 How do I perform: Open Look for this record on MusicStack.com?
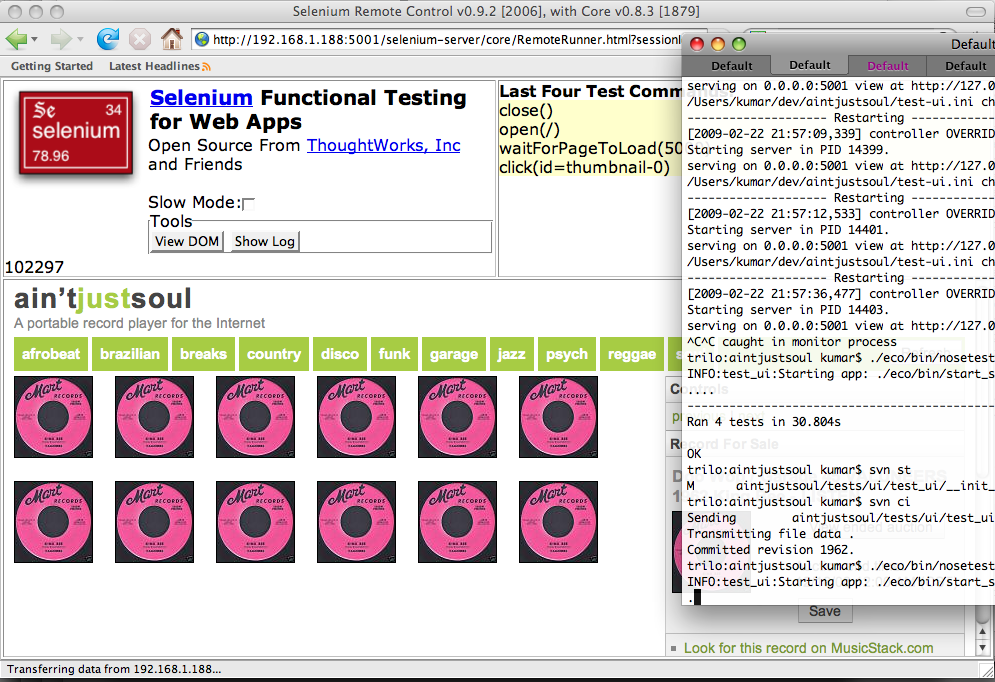808,648
